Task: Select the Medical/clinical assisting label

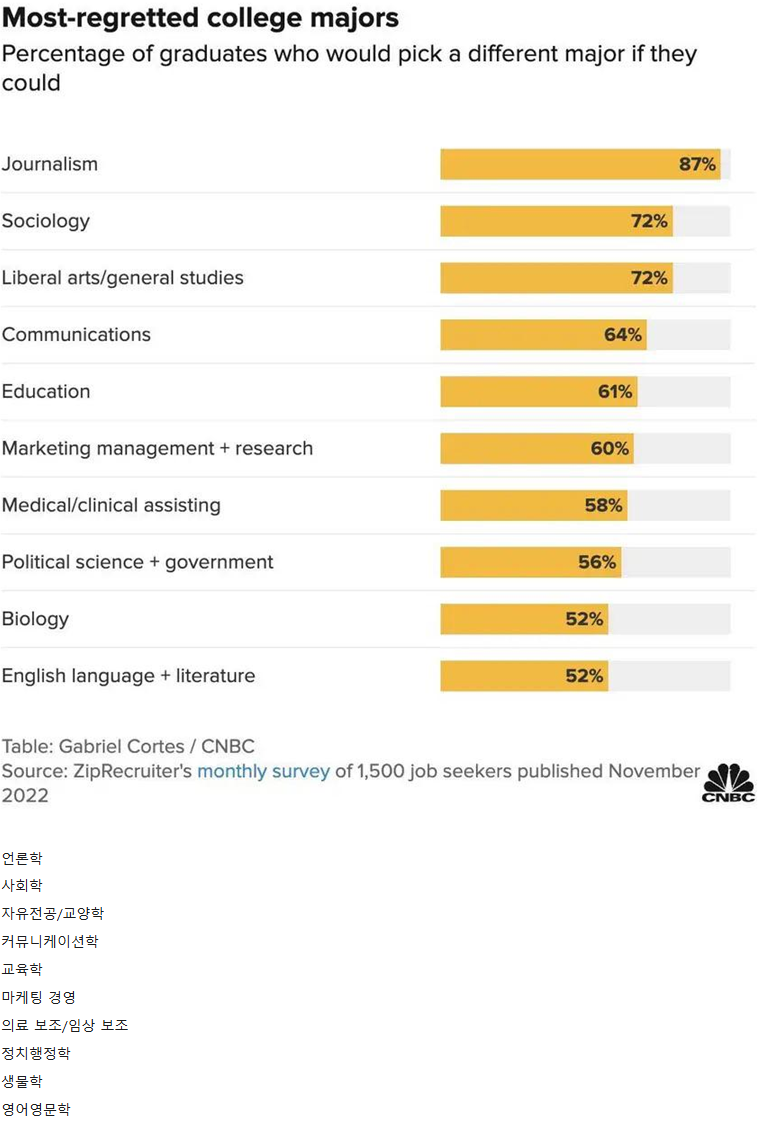Action: 111,505
